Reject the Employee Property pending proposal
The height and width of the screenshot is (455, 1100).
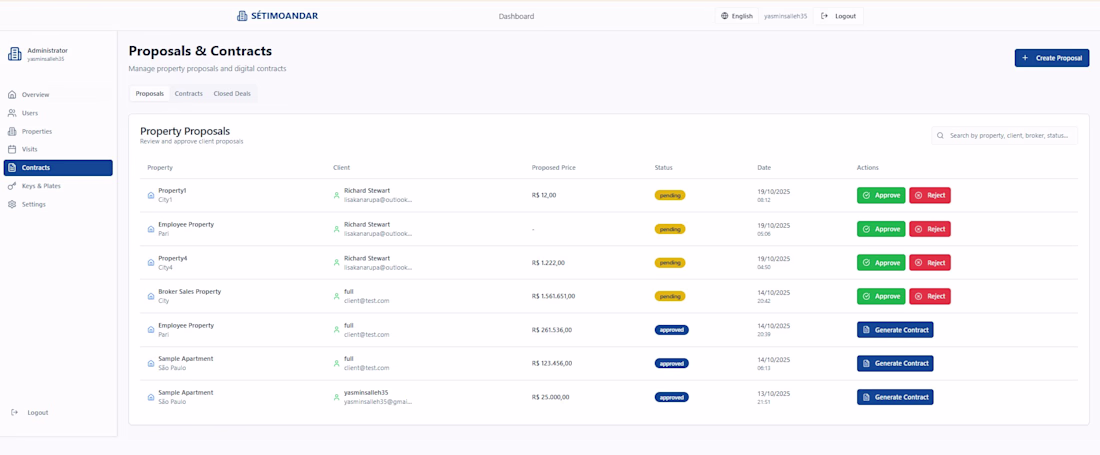point(930,229)
